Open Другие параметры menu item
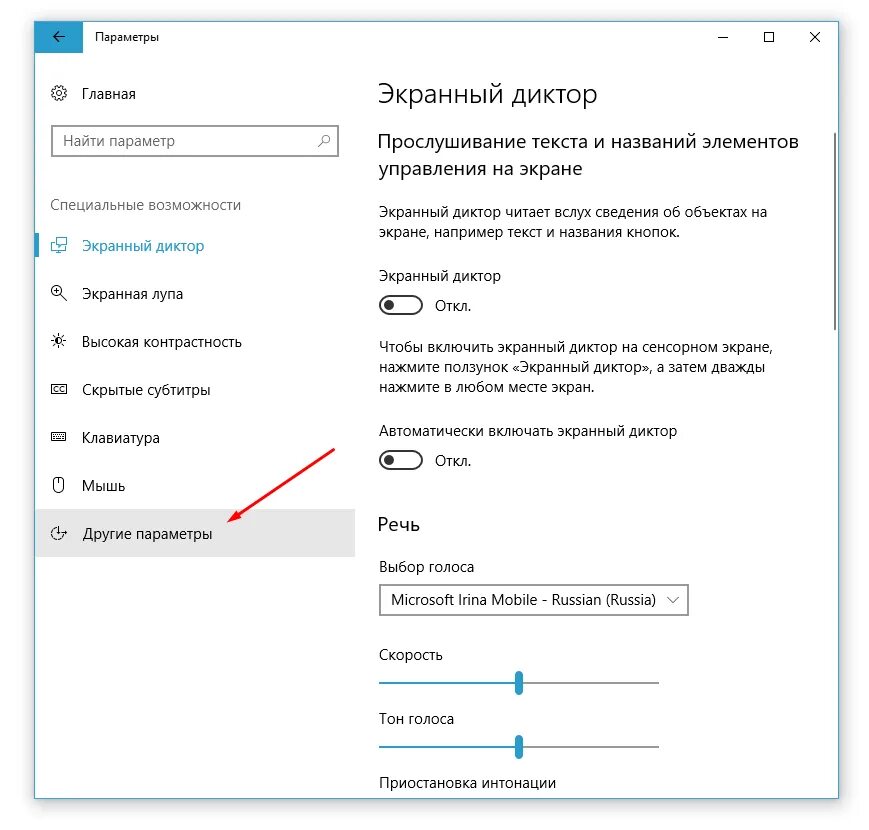This screenshot has width=869, height=830. (195, 533)
